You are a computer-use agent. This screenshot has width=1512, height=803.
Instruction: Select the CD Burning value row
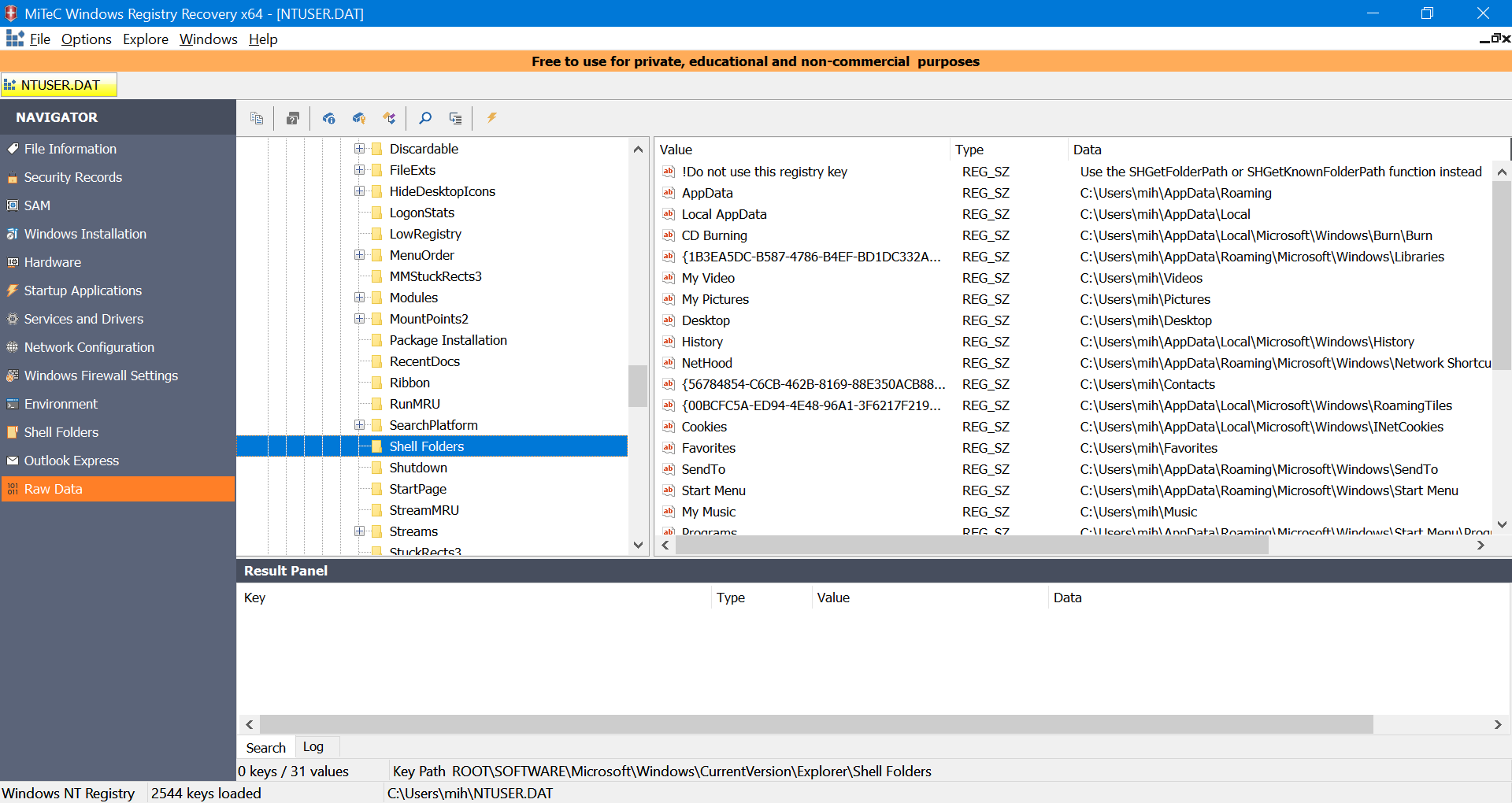pos(1073,235)
